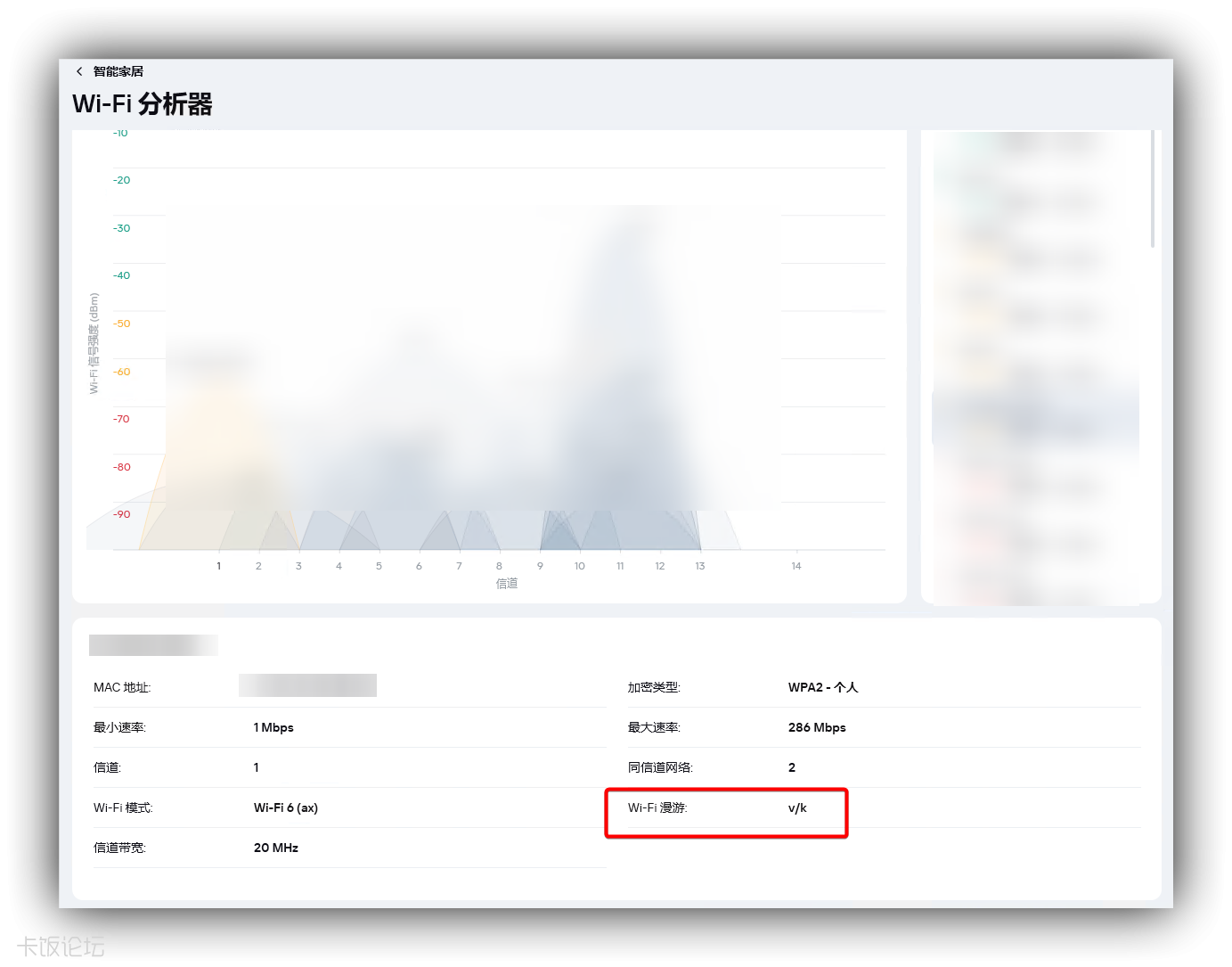Click the Wi-Fi 漫游 label
This screenshot has width=1232, height=967.
click(x=657, y=807)
